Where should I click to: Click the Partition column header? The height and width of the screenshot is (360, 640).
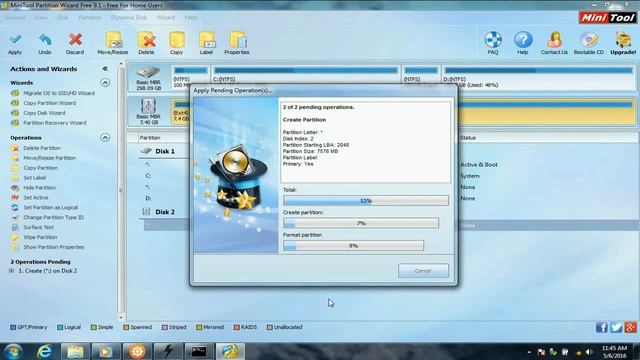coord(150,138)
